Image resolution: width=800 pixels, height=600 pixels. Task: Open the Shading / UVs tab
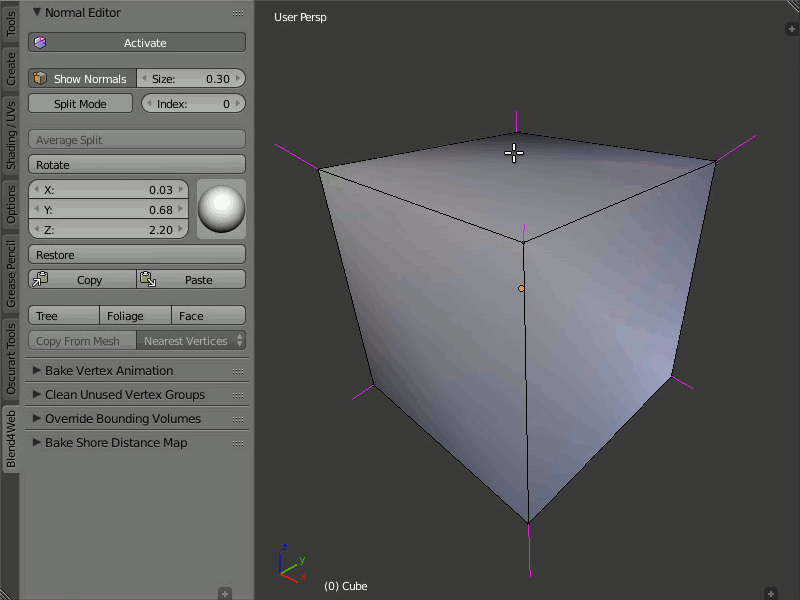click(x=11, y=134)
